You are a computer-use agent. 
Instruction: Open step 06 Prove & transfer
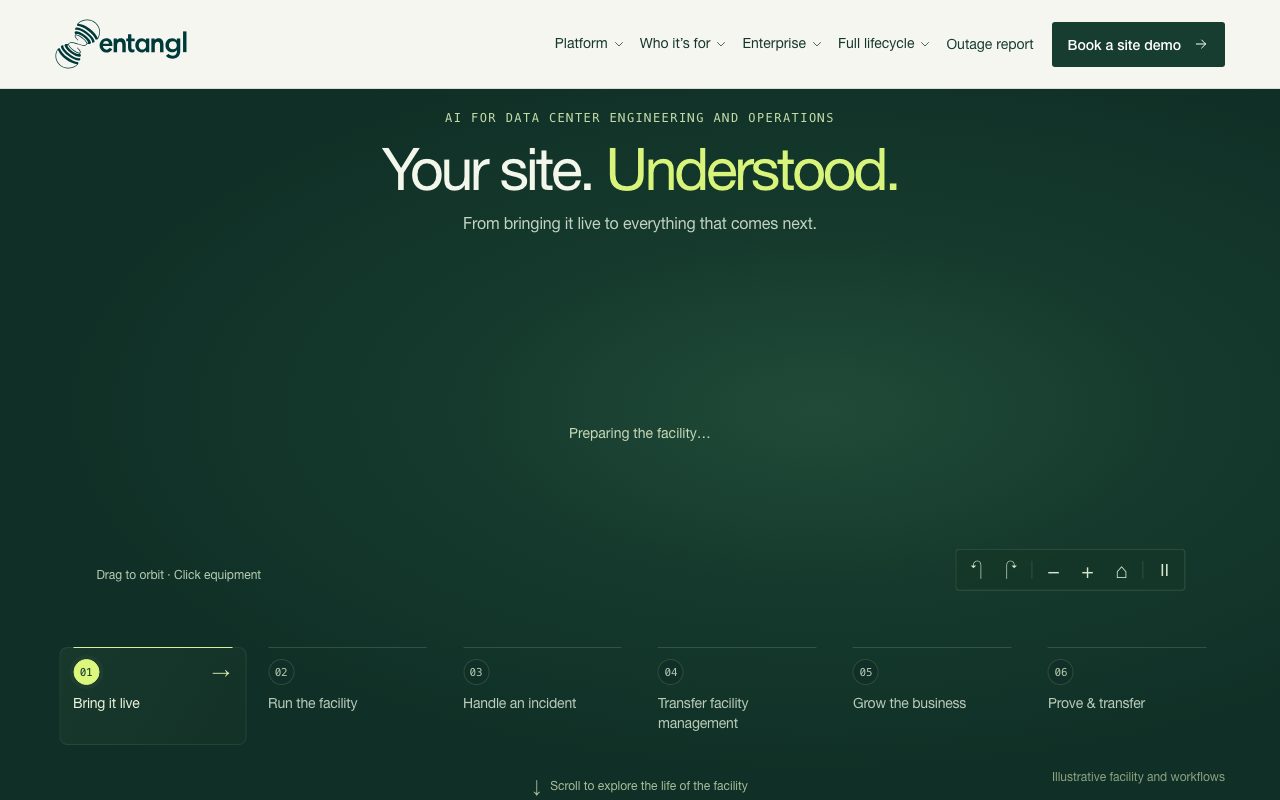(x=1127, y=695)
